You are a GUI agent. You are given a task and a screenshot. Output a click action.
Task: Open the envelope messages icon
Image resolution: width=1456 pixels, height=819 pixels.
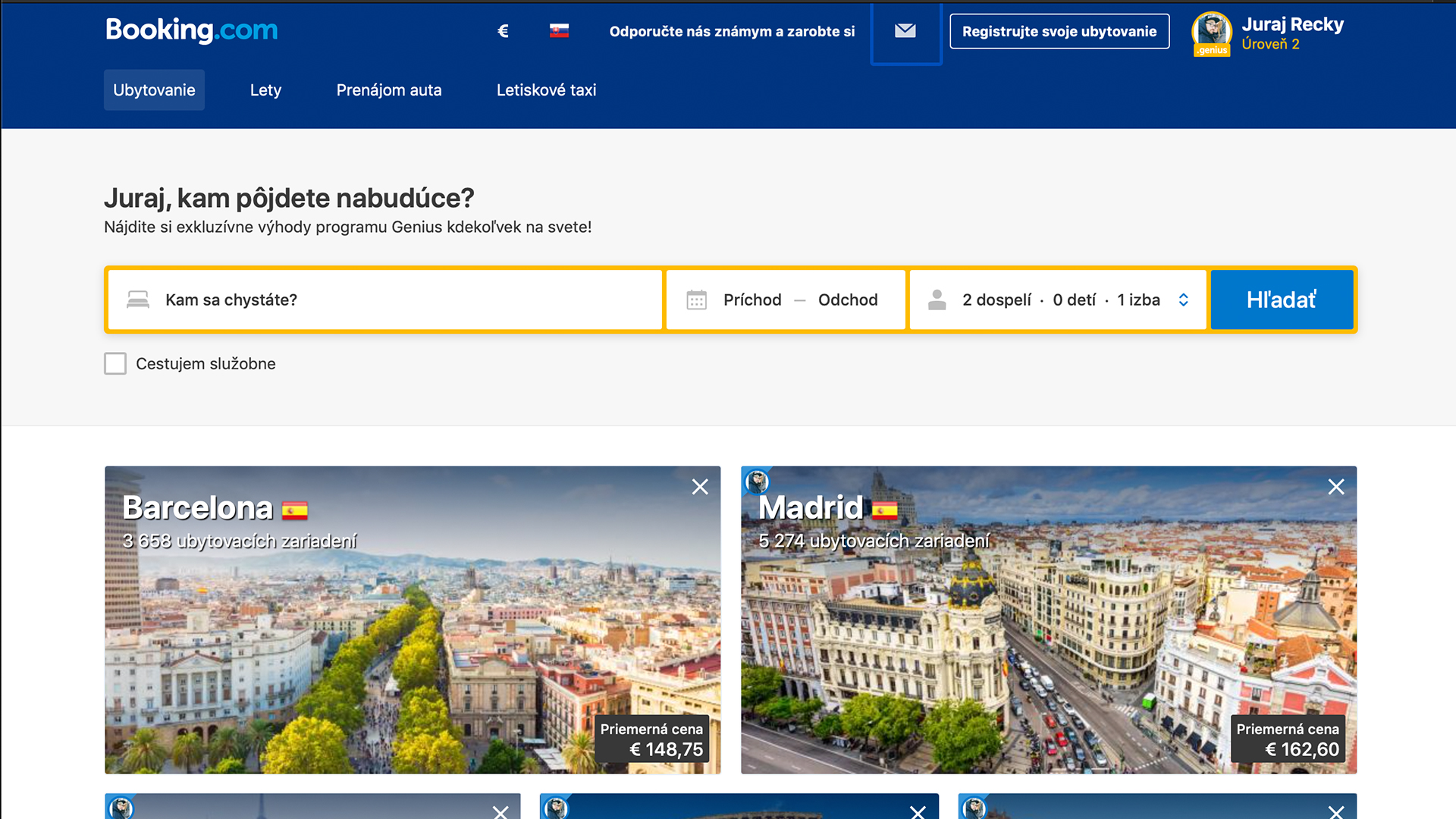905,31
